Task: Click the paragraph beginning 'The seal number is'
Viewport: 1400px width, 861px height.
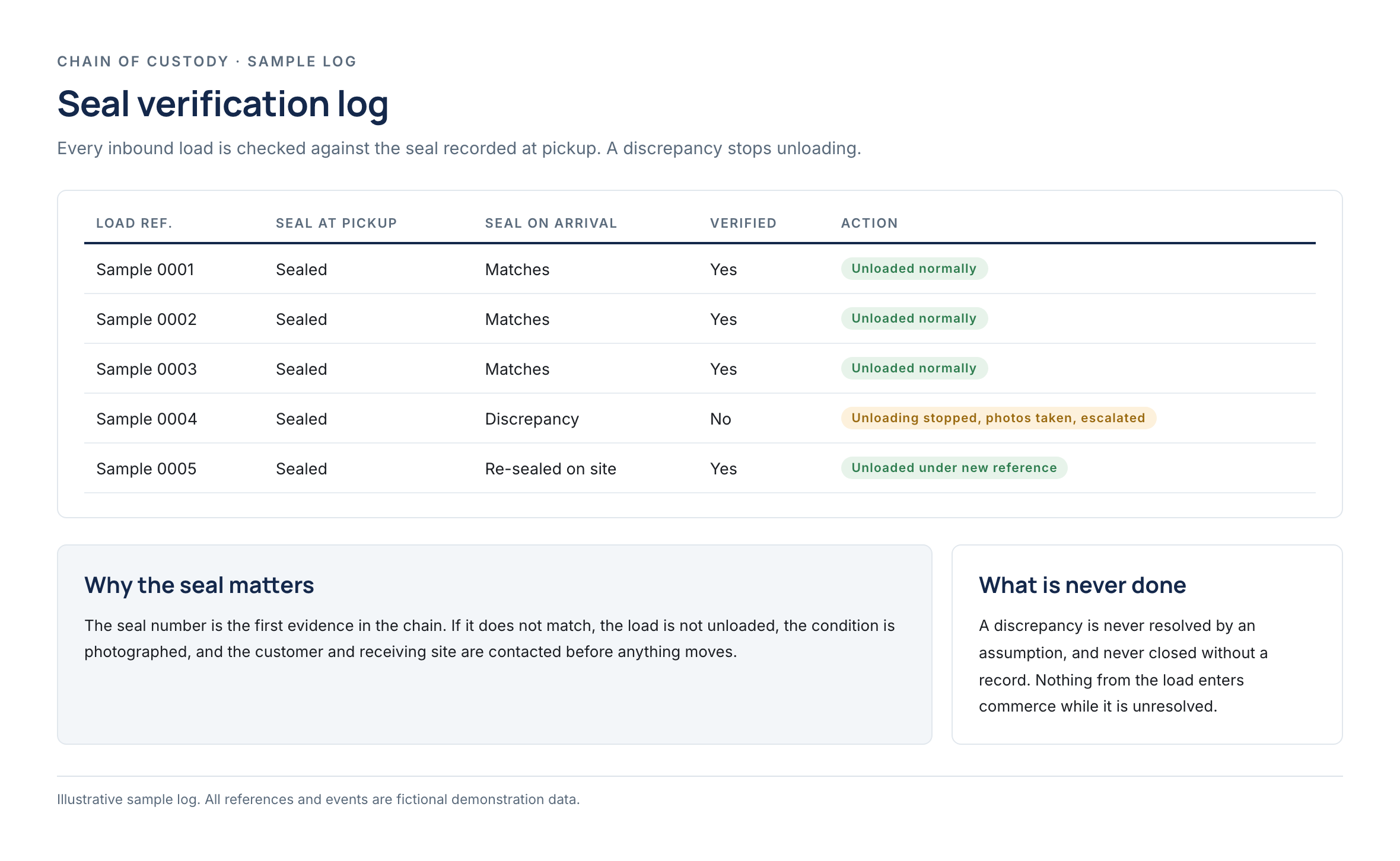Action: pos(489,639)
